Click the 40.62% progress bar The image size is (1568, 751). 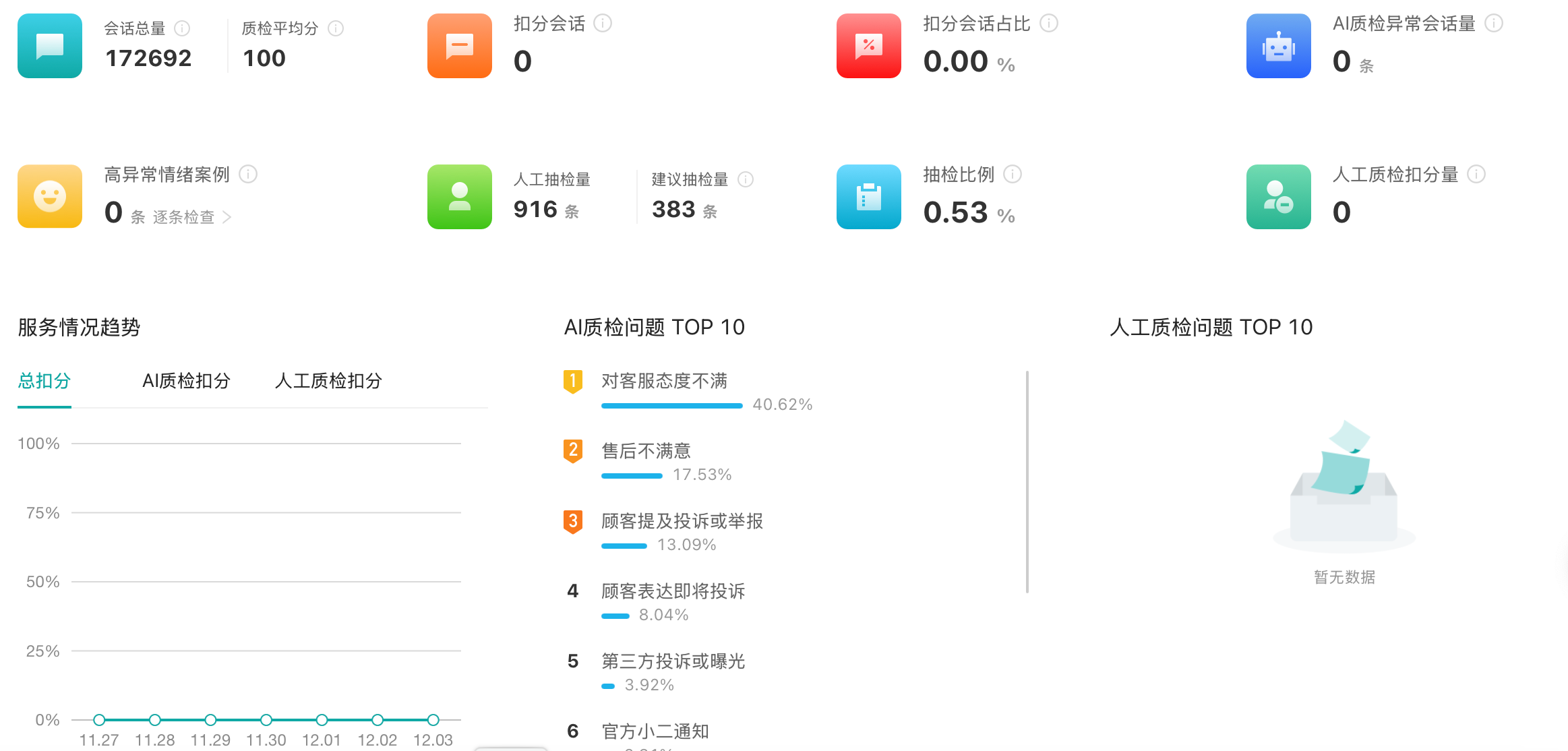671,405
